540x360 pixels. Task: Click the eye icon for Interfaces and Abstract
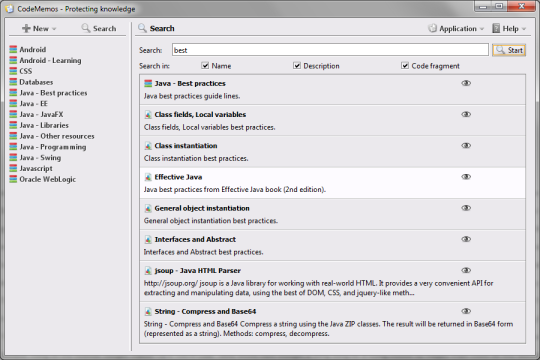pos(466,239)
